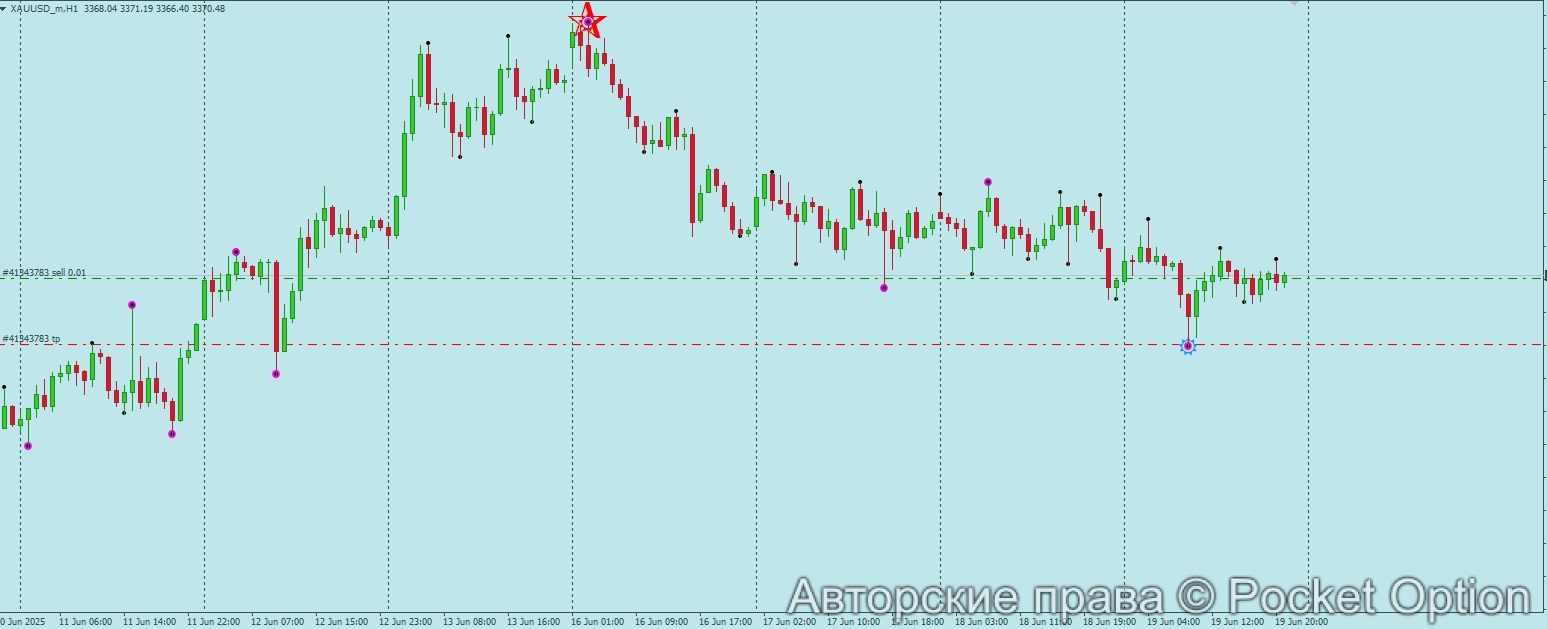Click the blue gear marker on TP line
The height and width of the screenshot is (629, 1547).
pos(1188,346)
